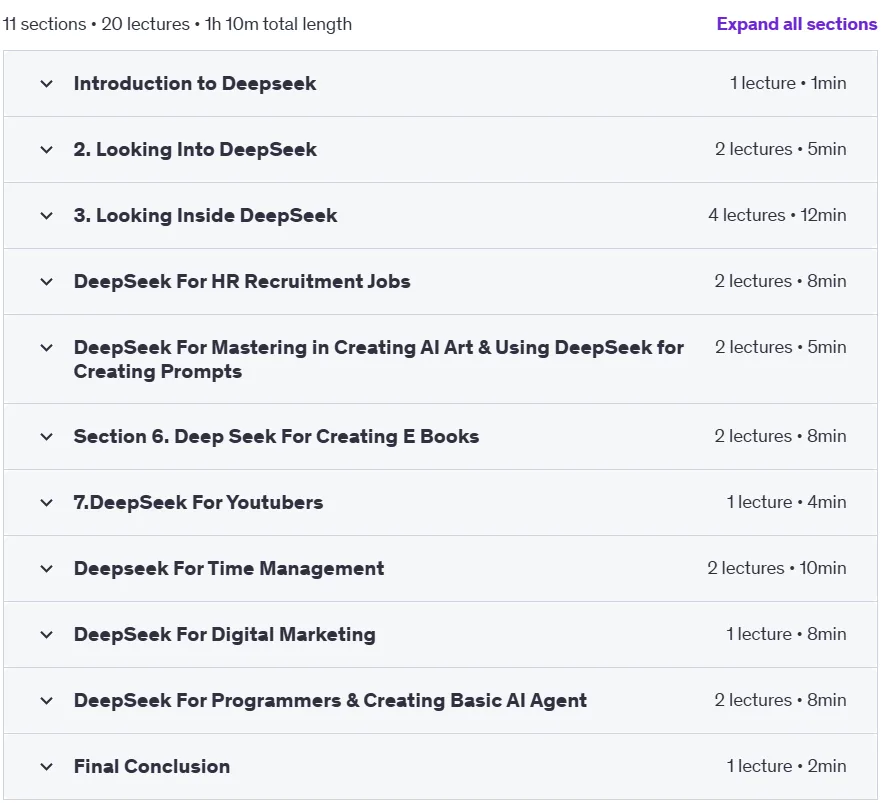Select DeepSeek For Digital Marketing title
This screenshot has height=803, width=881.
coord(224,634)
